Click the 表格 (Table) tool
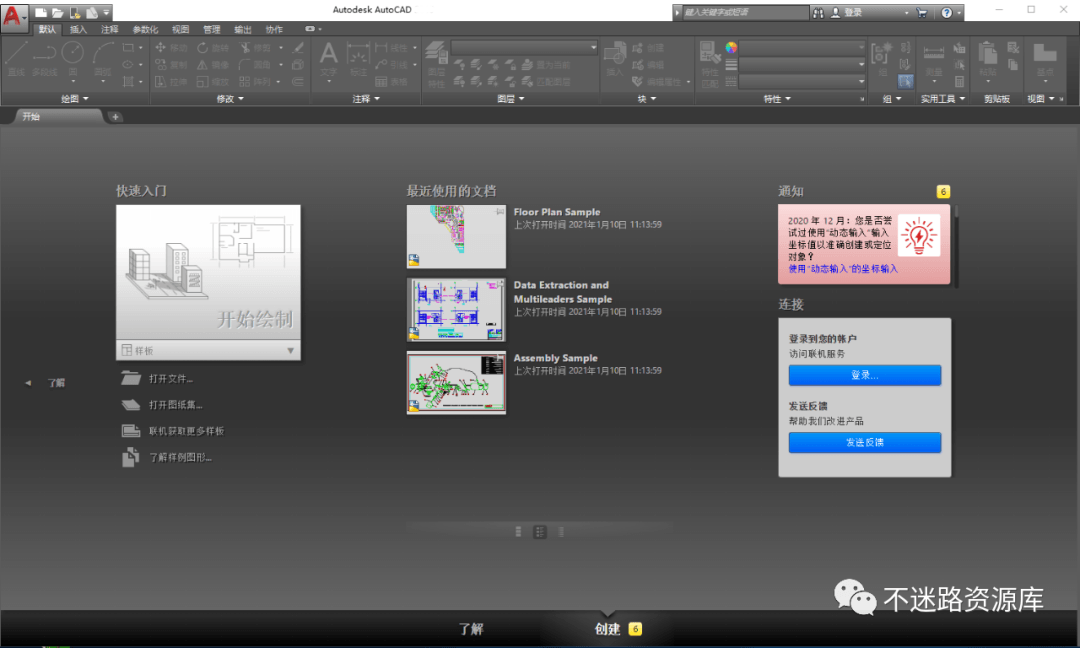 point(391,82)
